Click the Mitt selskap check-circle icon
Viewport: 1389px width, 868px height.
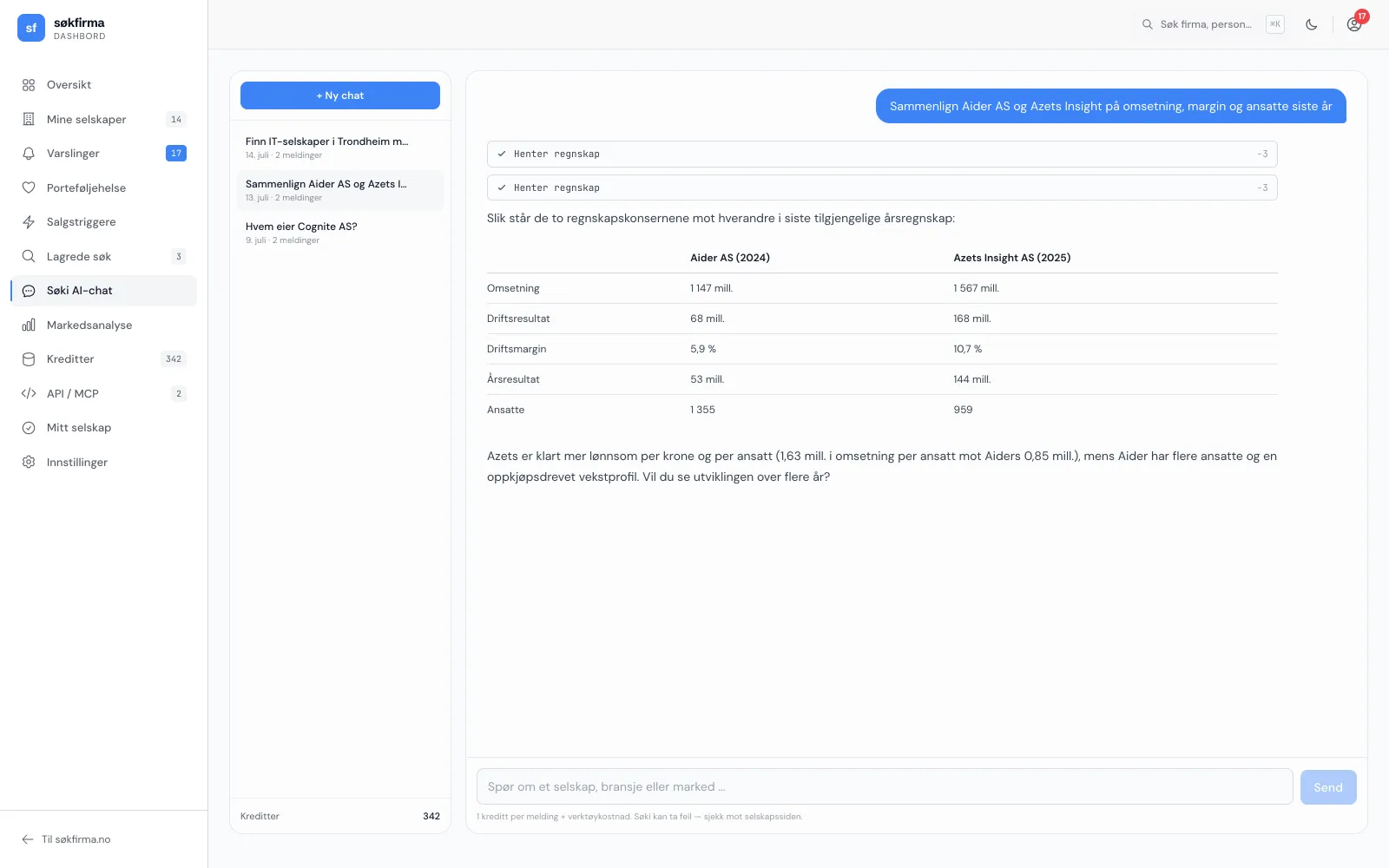(x=29, y=428)
